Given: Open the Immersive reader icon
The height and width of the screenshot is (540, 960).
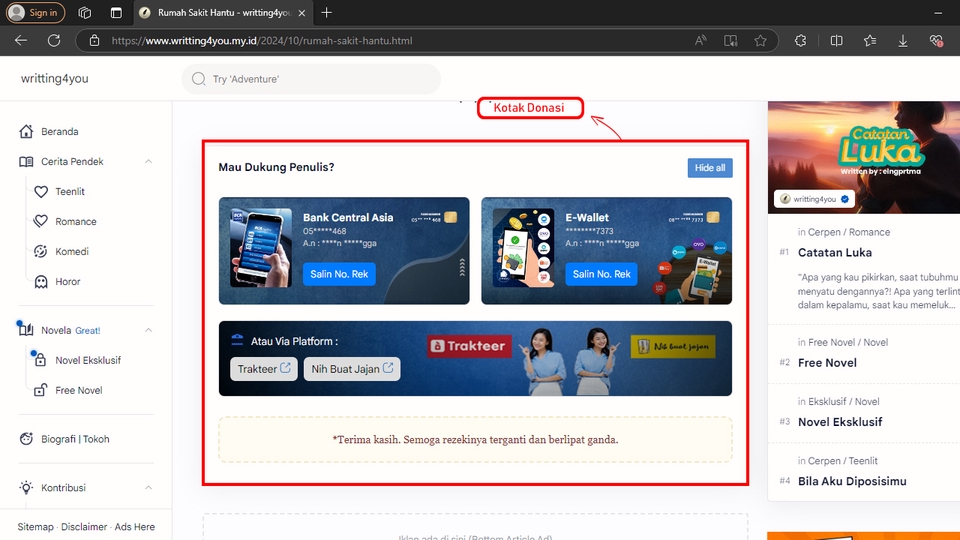Looking at the screenshot, I should [x=730, y=40].
